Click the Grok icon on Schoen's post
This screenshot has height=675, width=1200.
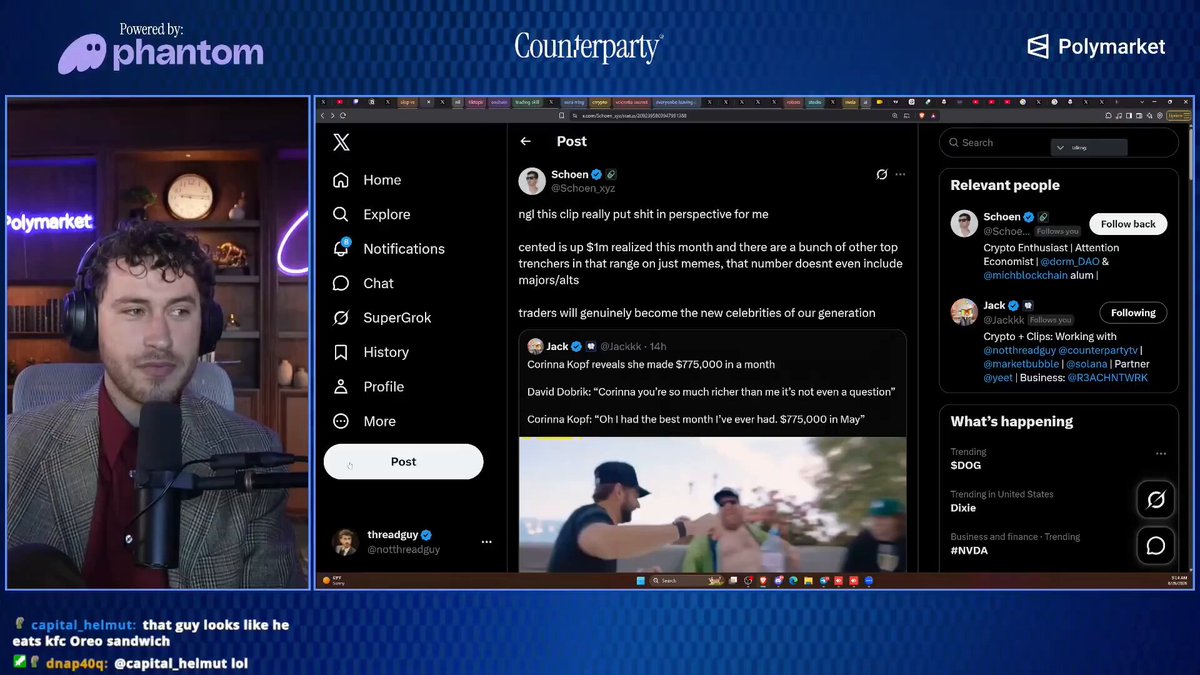(x=881, y=174)
